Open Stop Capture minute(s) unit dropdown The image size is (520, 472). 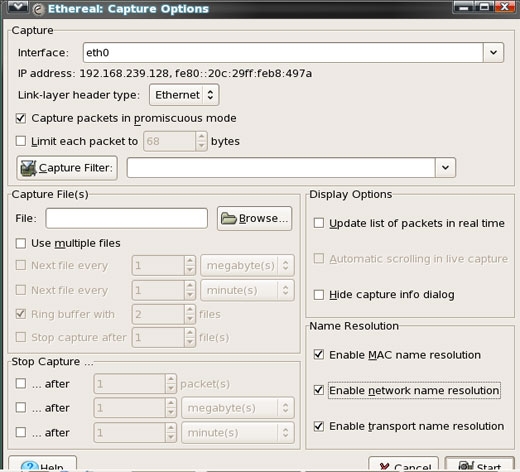pos(238,433)
